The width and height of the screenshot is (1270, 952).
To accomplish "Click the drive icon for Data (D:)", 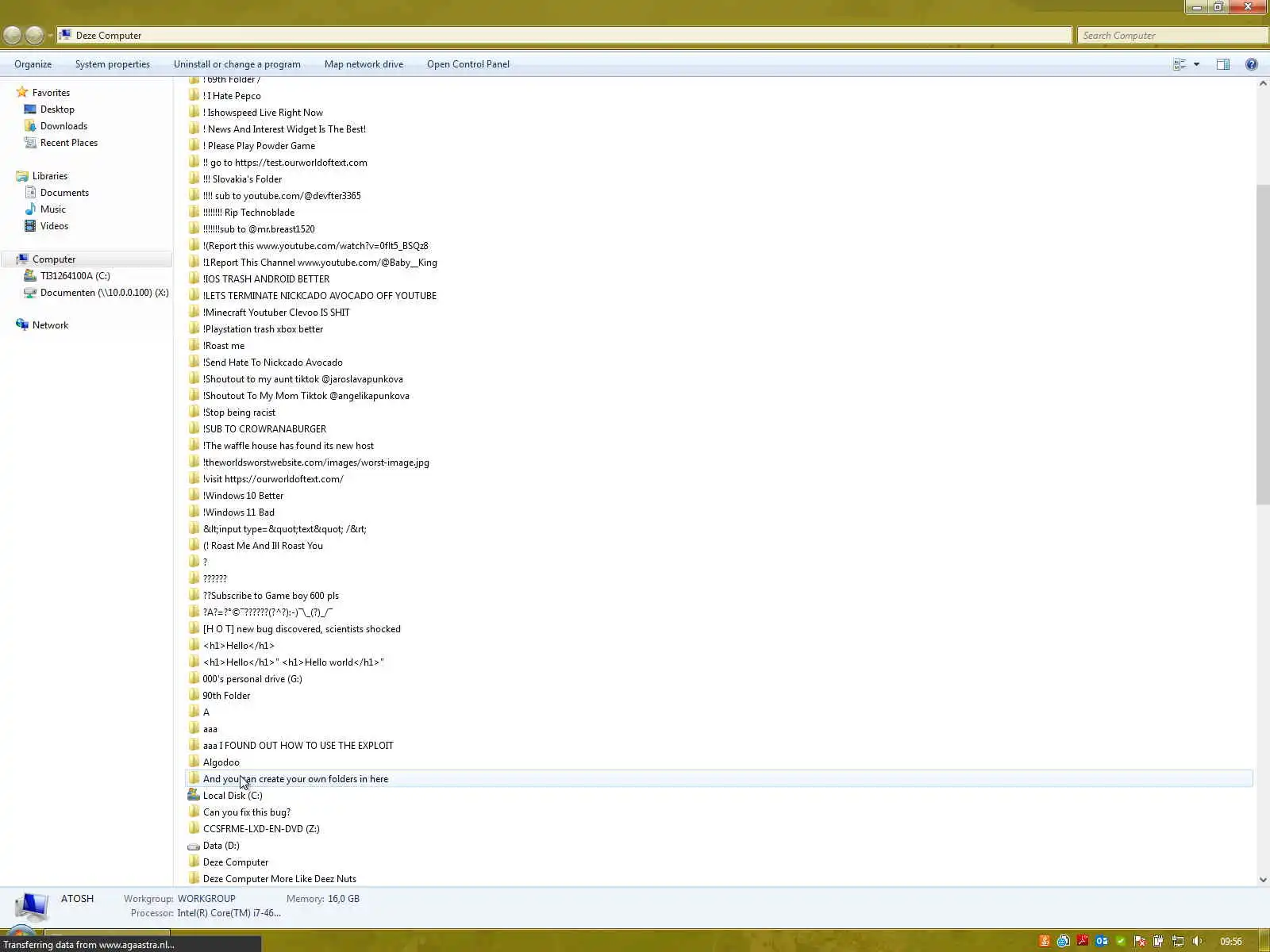I will [194, 846].
